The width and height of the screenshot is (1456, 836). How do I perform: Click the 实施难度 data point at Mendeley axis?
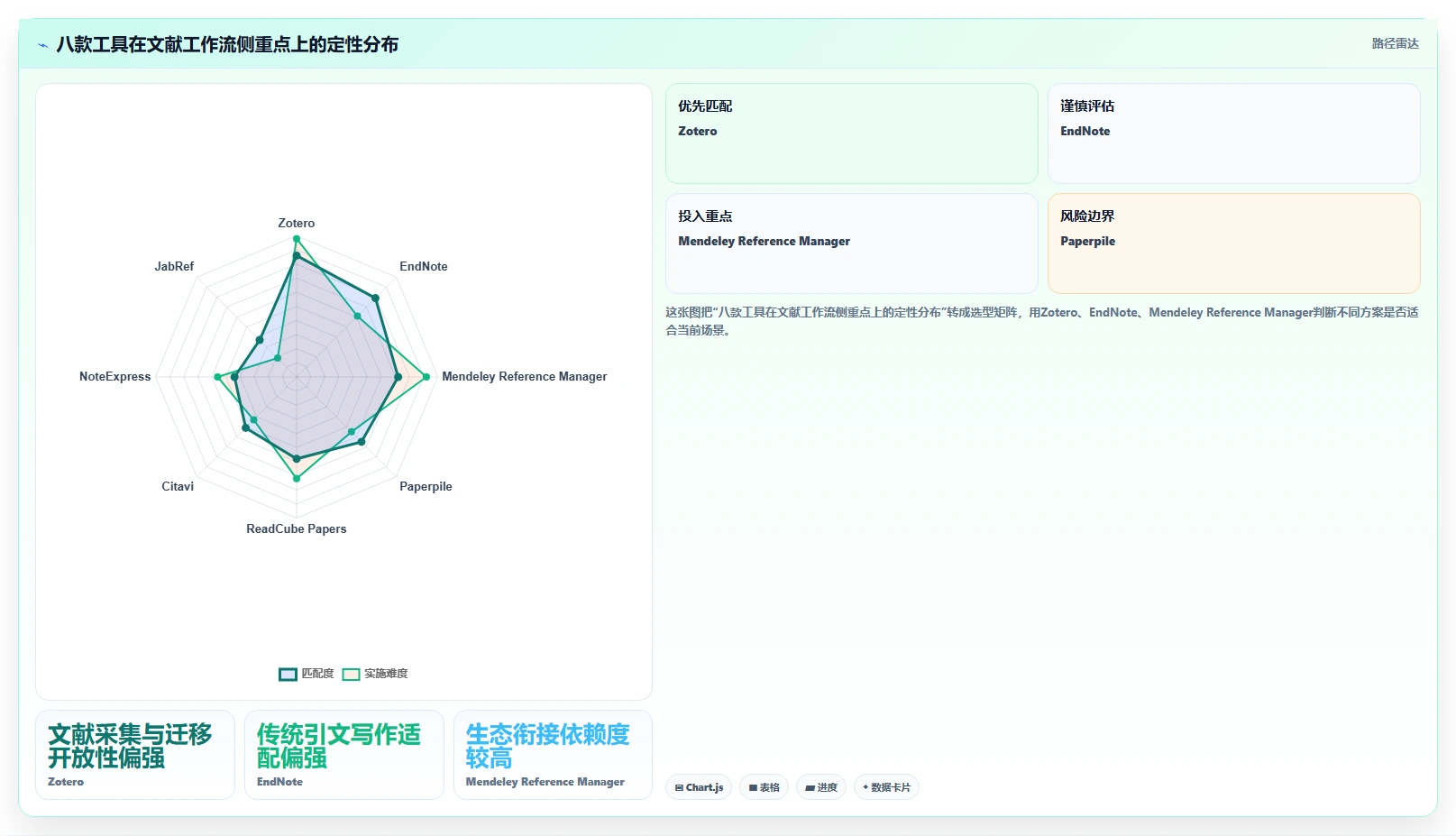click(426, 377)
